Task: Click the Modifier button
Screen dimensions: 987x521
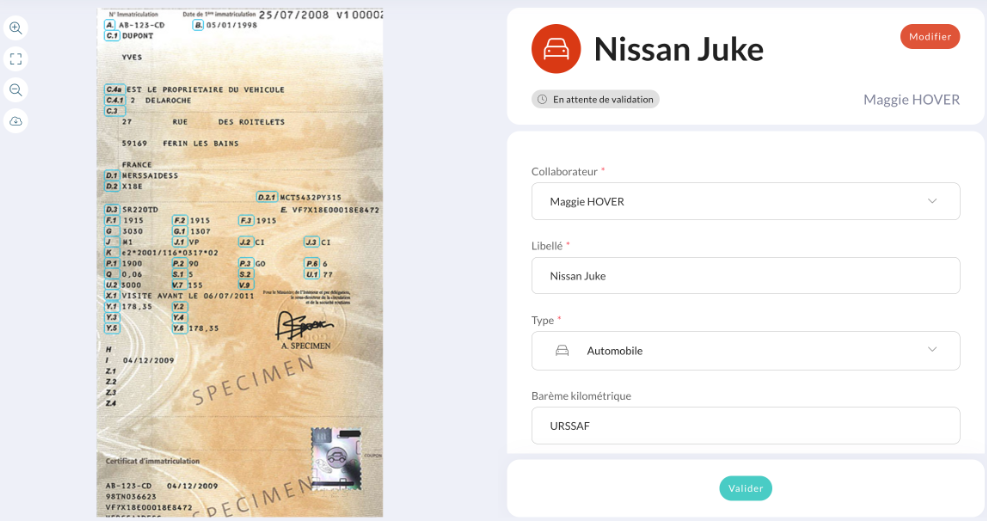Action: tap(930, 36)
